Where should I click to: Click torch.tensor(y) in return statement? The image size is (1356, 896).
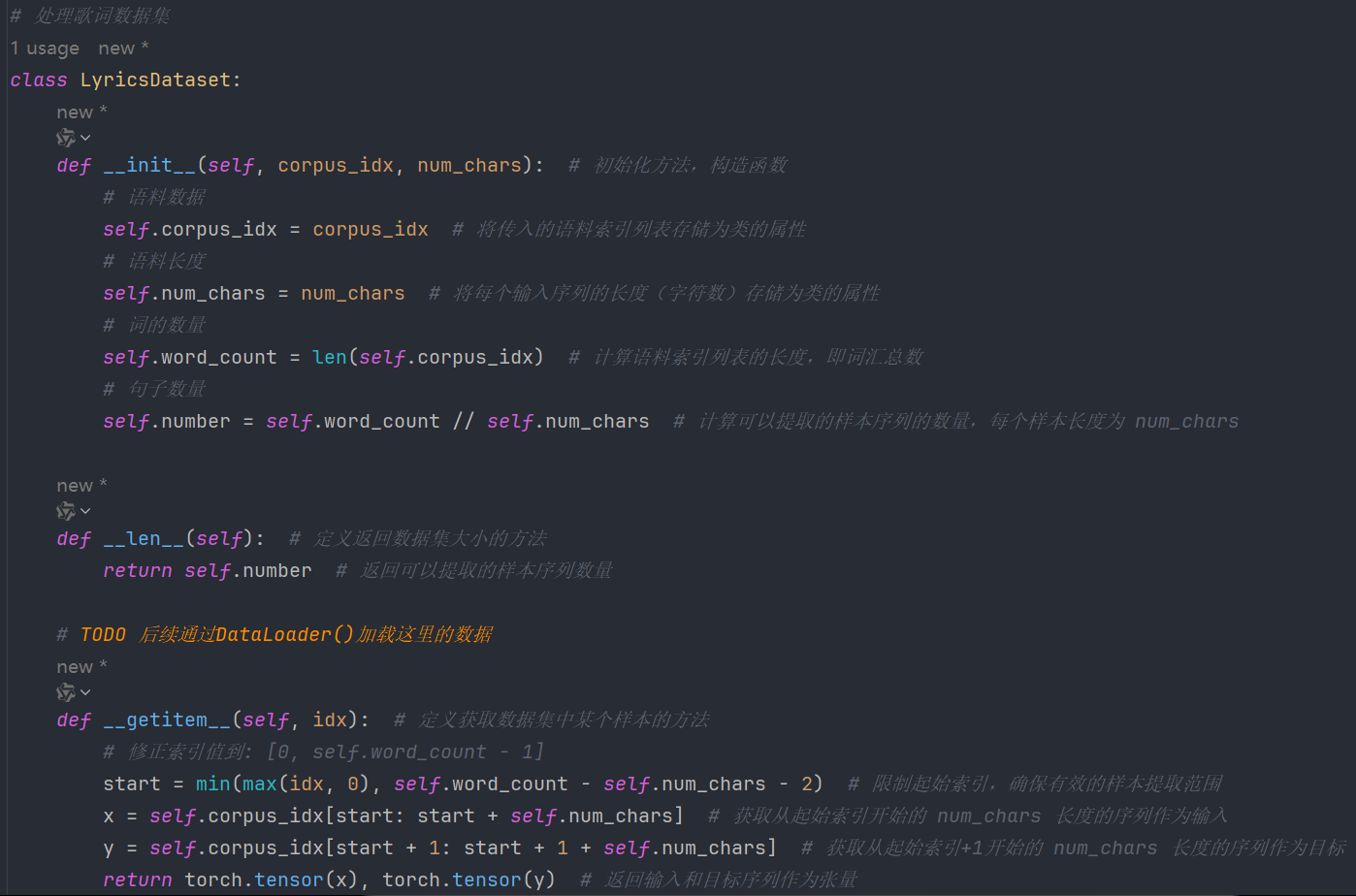pos(469,880)
